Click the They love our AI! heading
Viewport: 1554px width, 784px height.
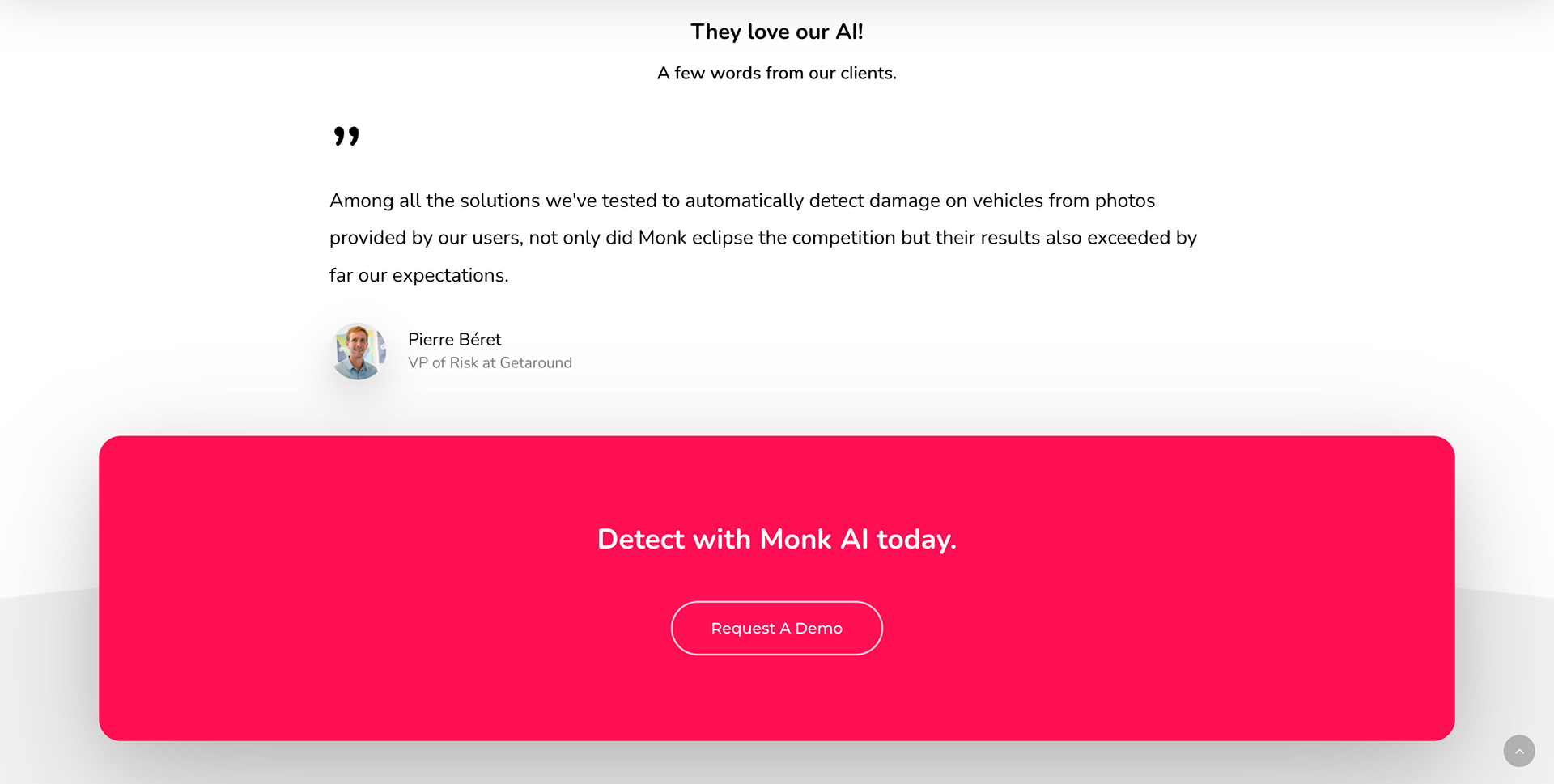click(777, 32)
